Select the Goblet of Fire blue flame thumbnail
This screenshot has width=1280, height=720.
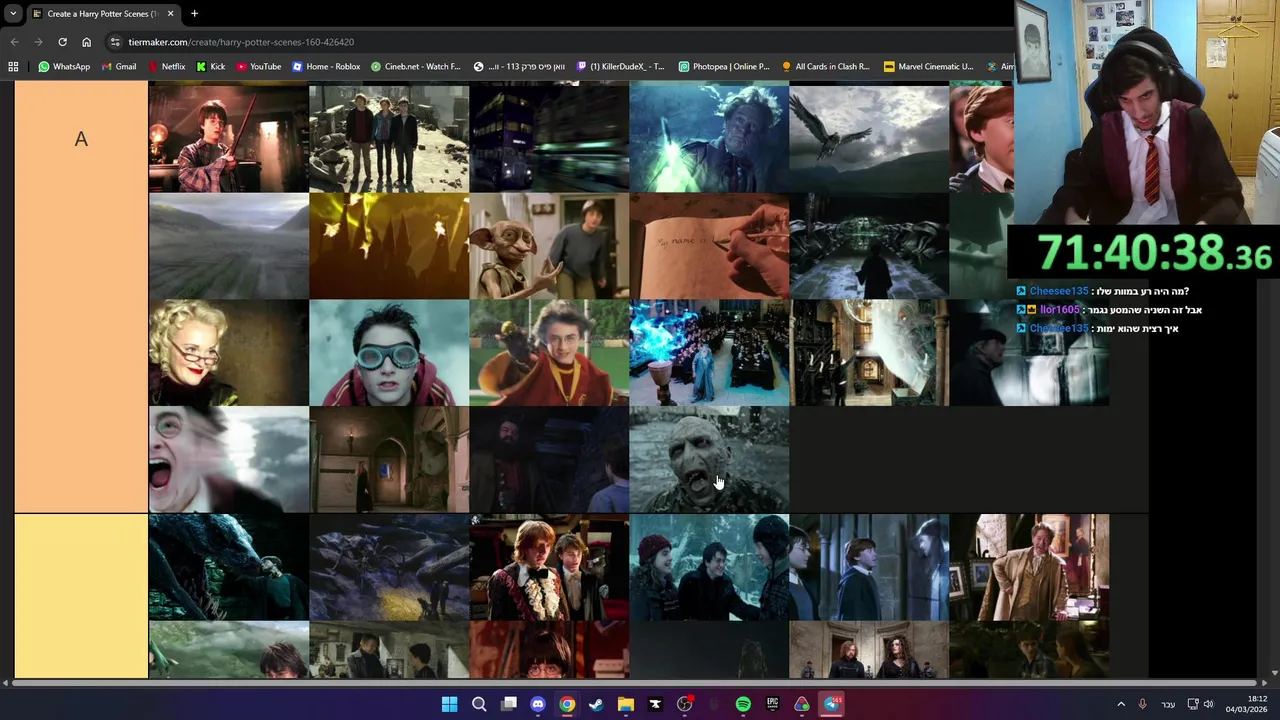709,353
